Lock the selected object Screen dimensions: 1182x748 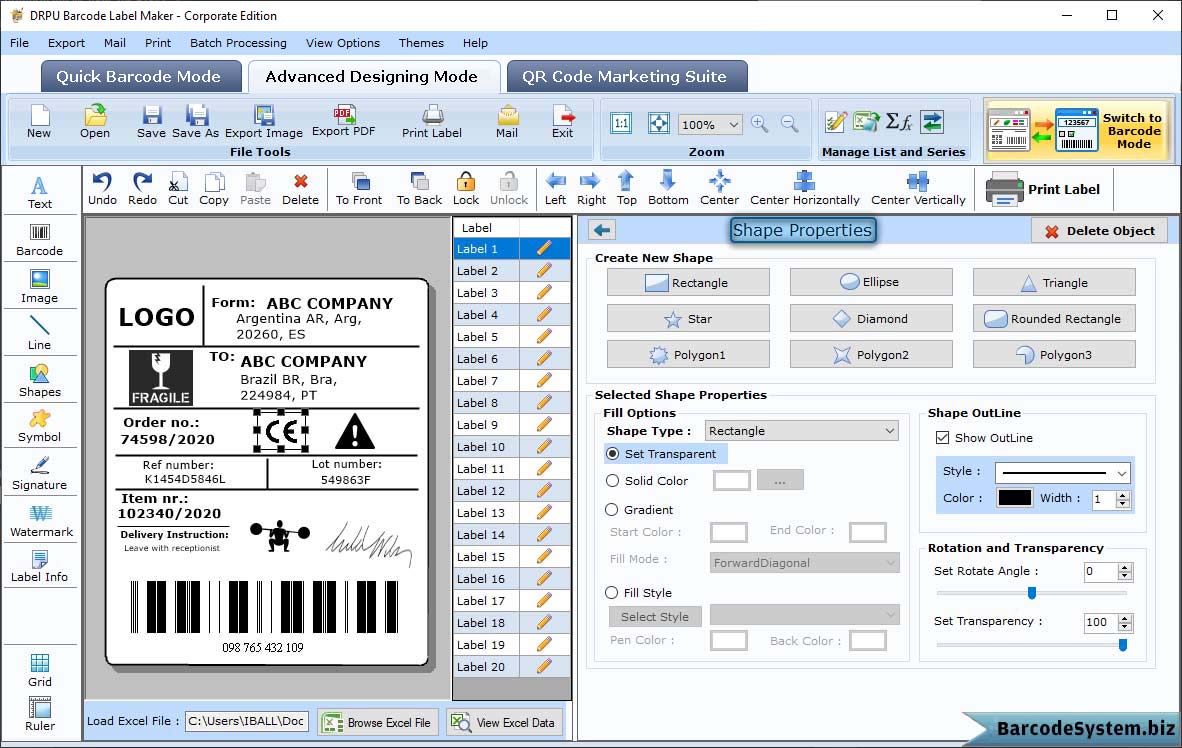point(466,189)
